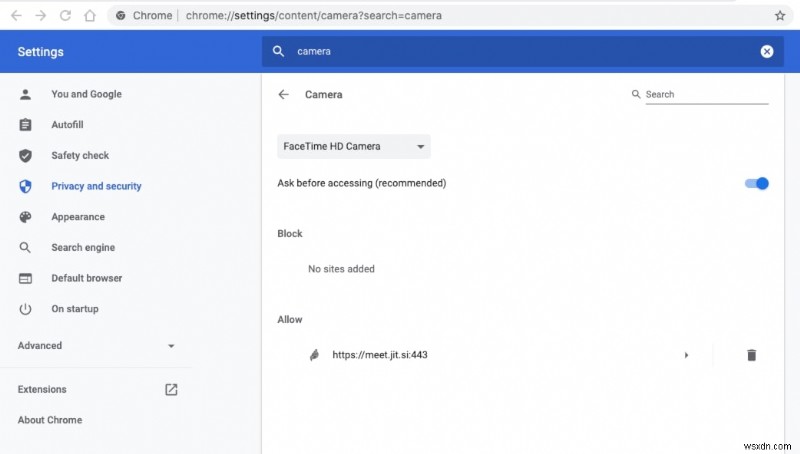Select https://meet.jit.si:443 entry text
The image size is (800, 454).
coord(380,355)
